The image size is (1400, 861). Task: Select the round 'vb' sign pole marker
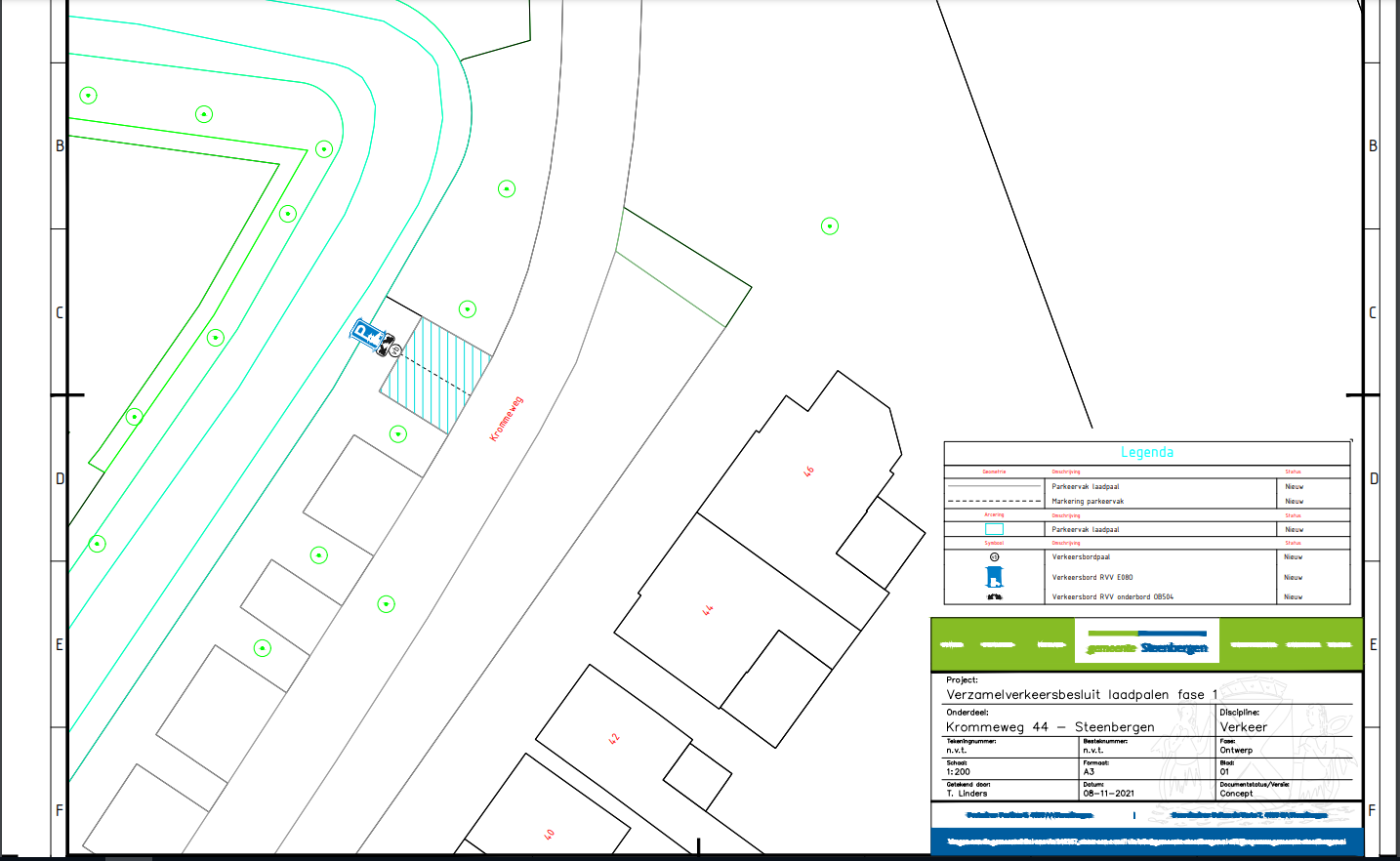pyautogui.click(x=395, y=349)
